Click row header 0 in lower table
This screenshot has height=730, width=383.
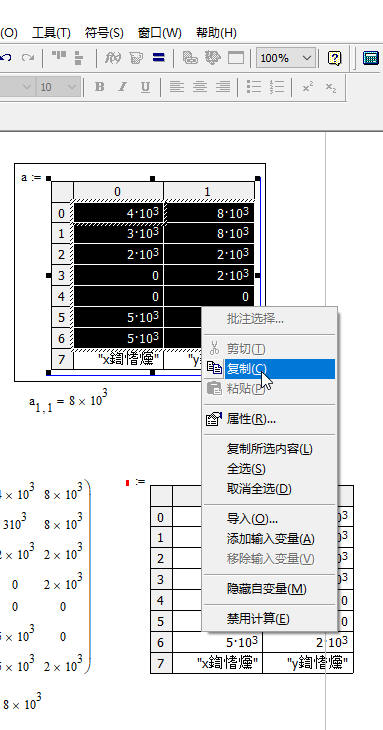(161, 517)
